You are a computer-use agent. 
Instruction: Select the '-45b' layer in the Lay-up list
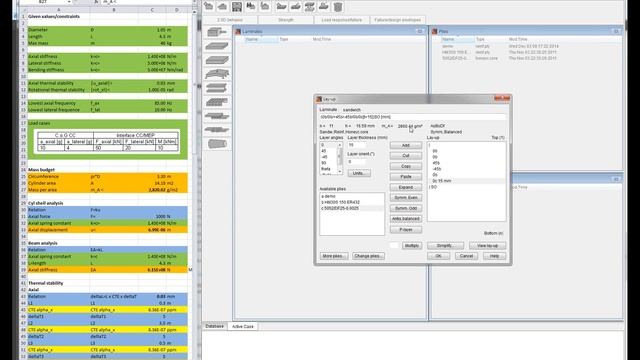tap(436, 169)
